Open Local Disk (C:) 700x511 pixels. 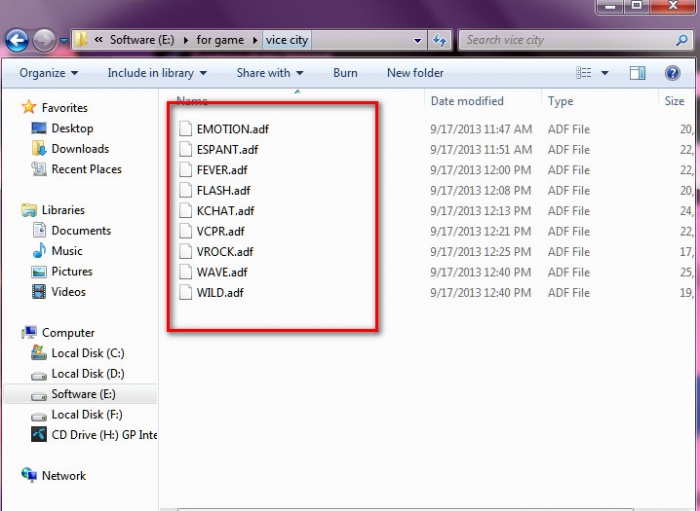tap(88, 353)
